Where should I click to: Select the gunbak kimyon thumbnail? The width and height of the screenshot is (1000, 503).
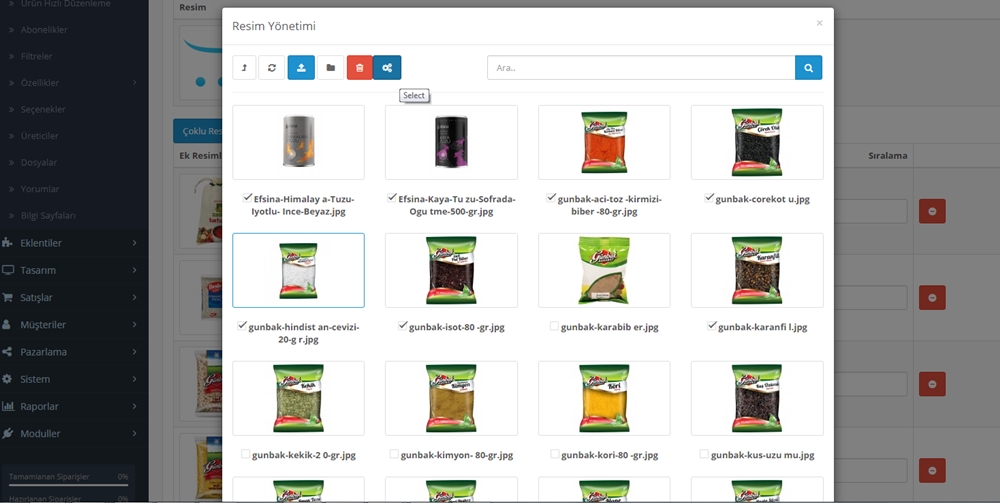(452, 398)
